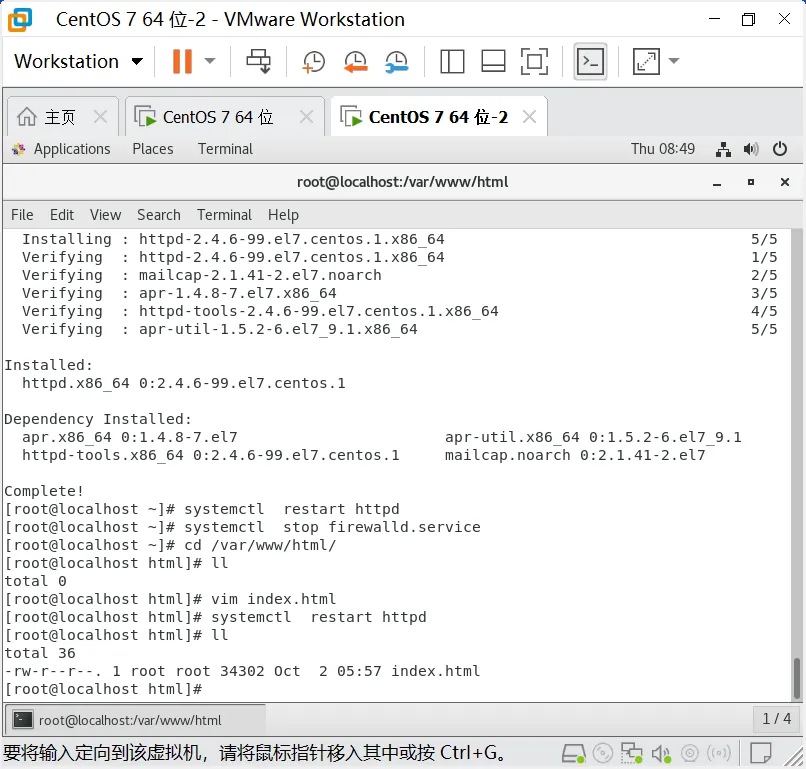The image size is (806, 769).
Task: Click the terminal vertical scrollbar
Action: [797, 678]
